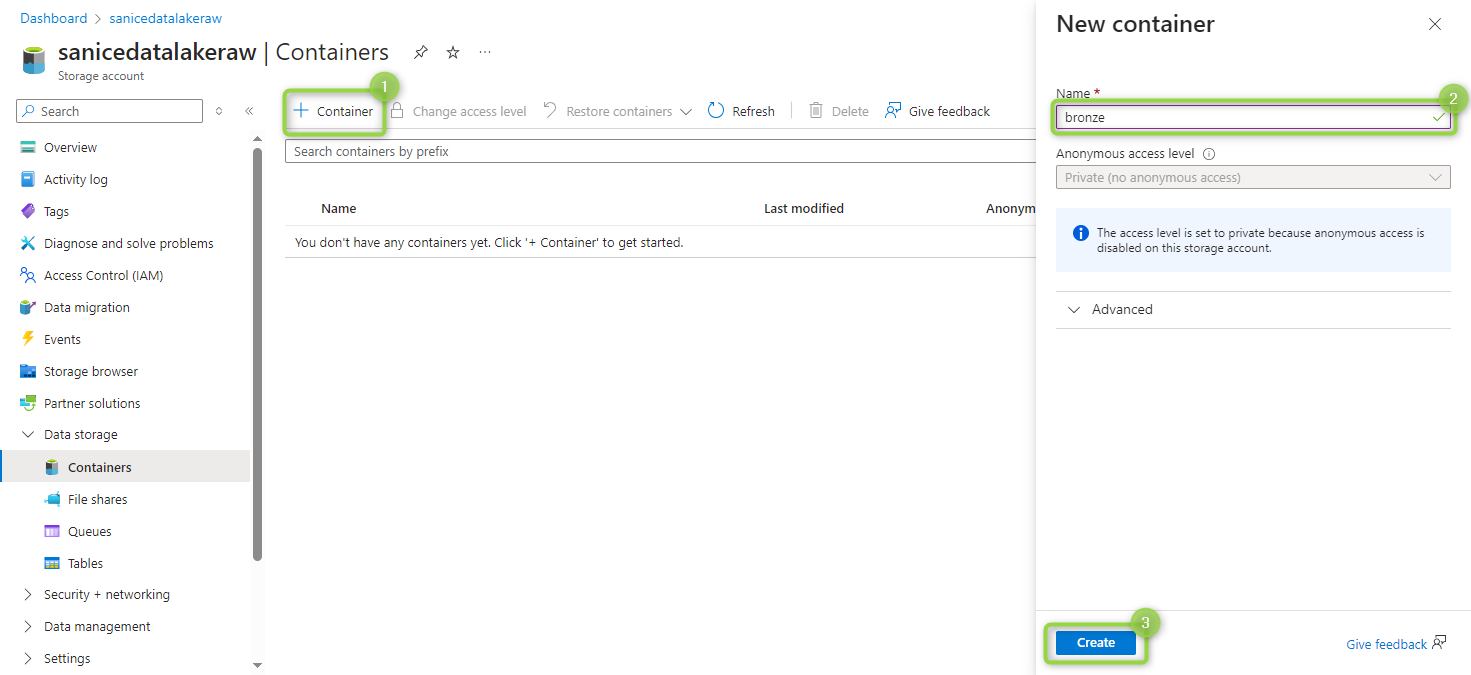Open the Anonymous access level dropdown
The image size is (1471, 675).
(x=1253, y=177)
